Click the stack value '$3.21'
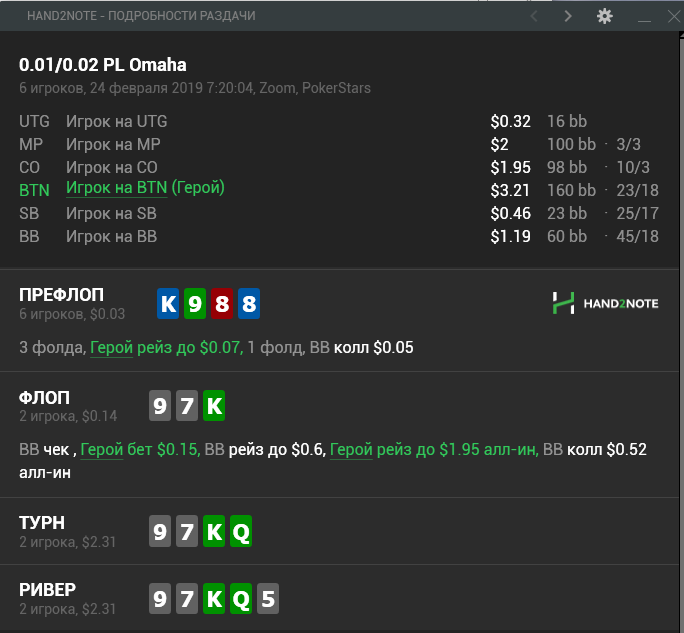This screenshot has height=633, width=684. 510,190
